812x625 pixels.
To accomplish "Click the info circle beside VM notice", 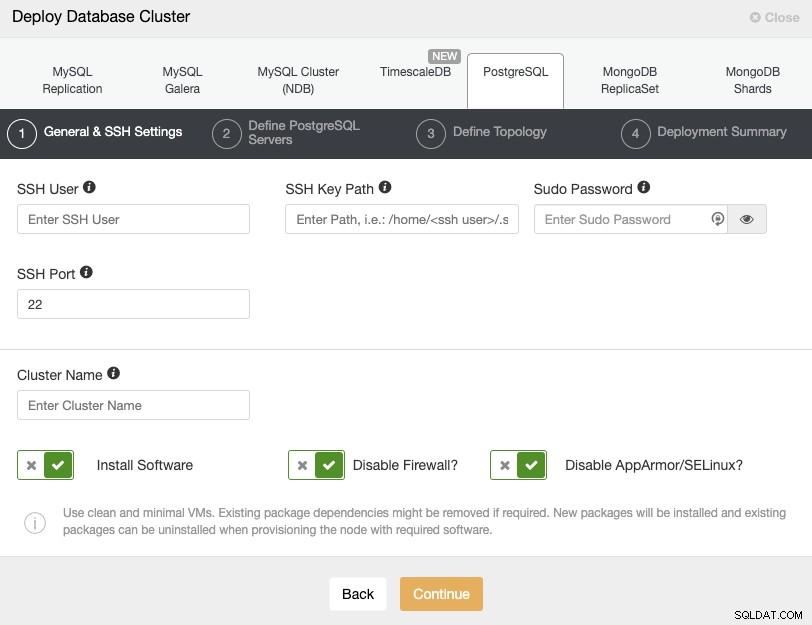I will (35, 522).
